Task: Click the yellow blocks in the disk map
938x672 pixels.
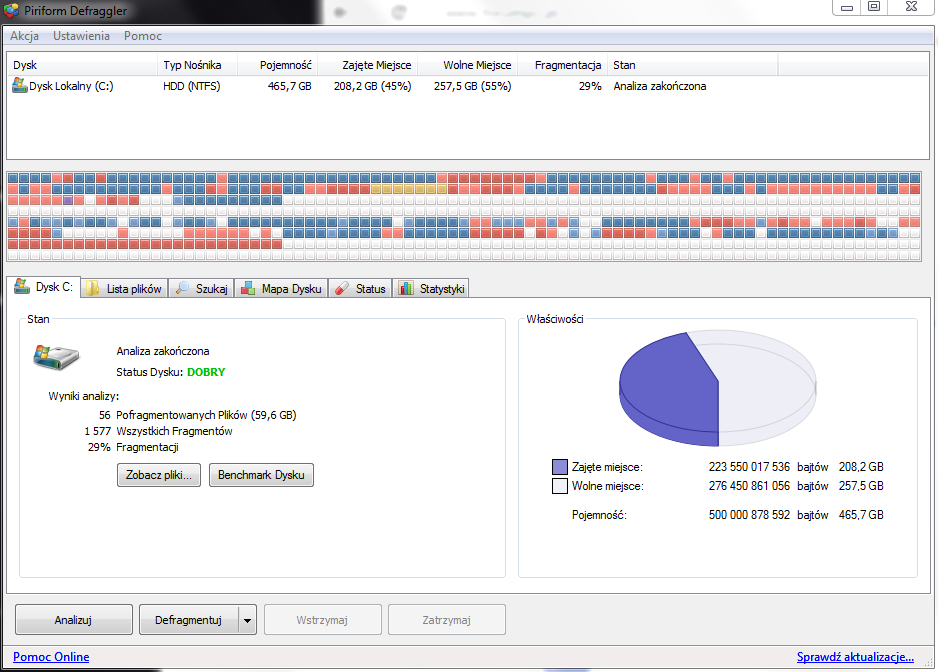Action: [x=409, y=189]
